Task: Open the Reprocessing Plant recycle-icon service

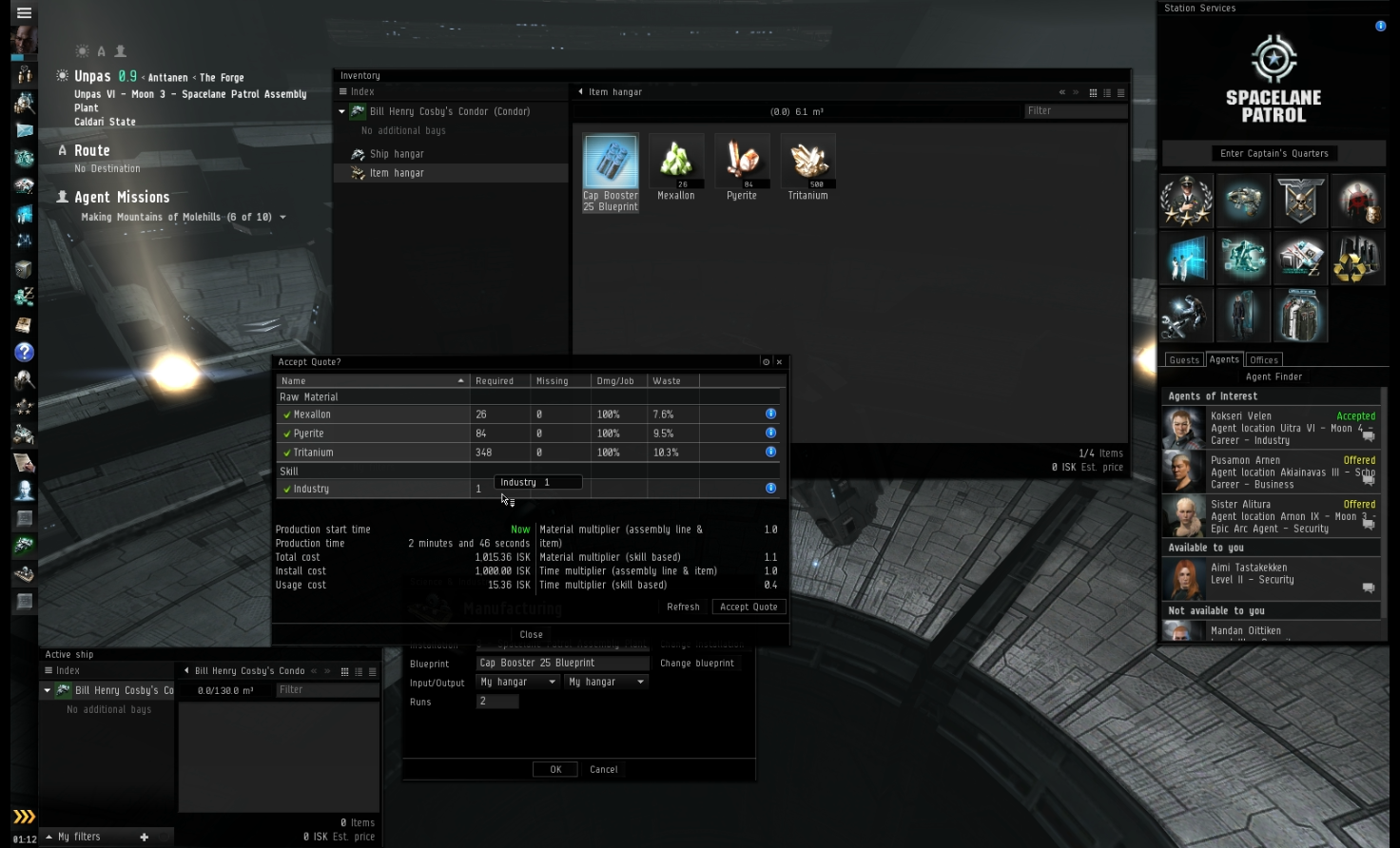Action: click(x=1357, y=258)
